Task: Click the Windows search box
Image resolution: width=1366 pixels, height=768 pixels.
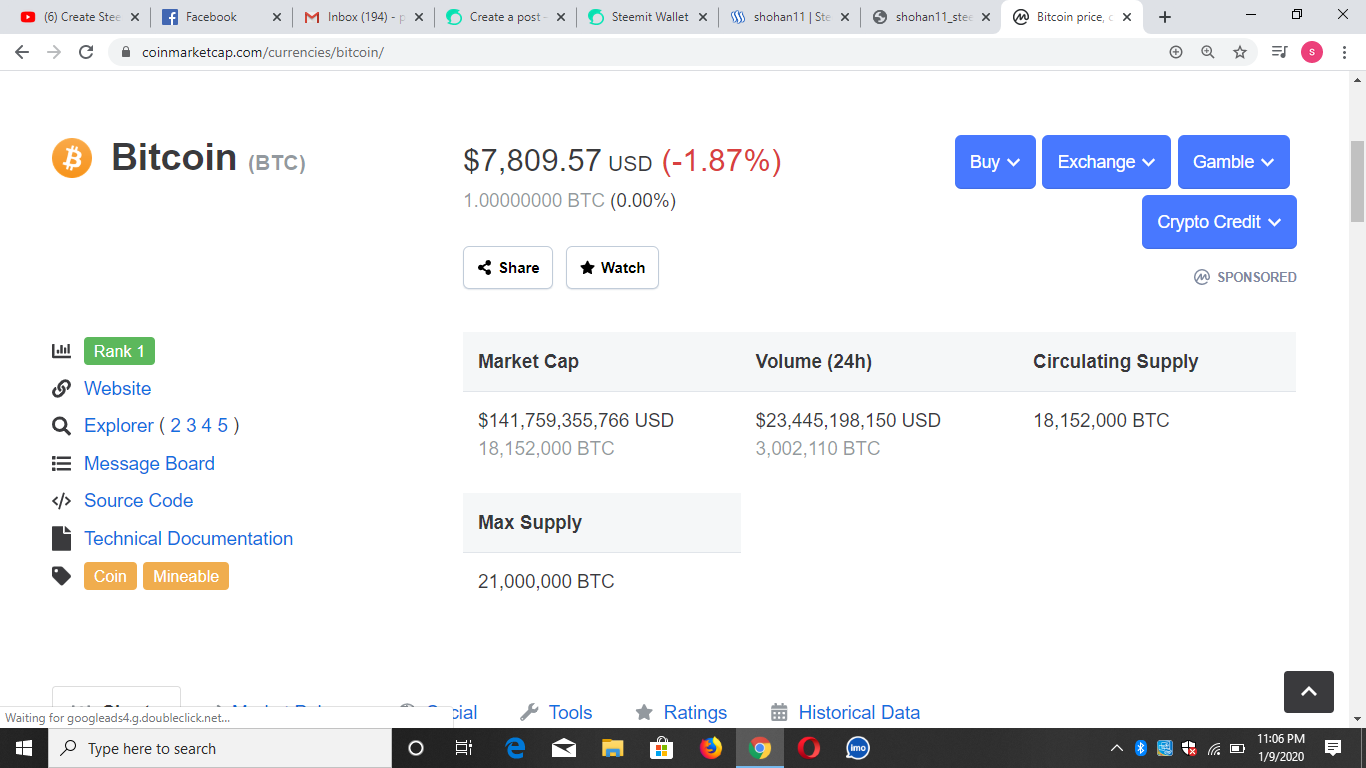Action: click(x=219, y=748)
